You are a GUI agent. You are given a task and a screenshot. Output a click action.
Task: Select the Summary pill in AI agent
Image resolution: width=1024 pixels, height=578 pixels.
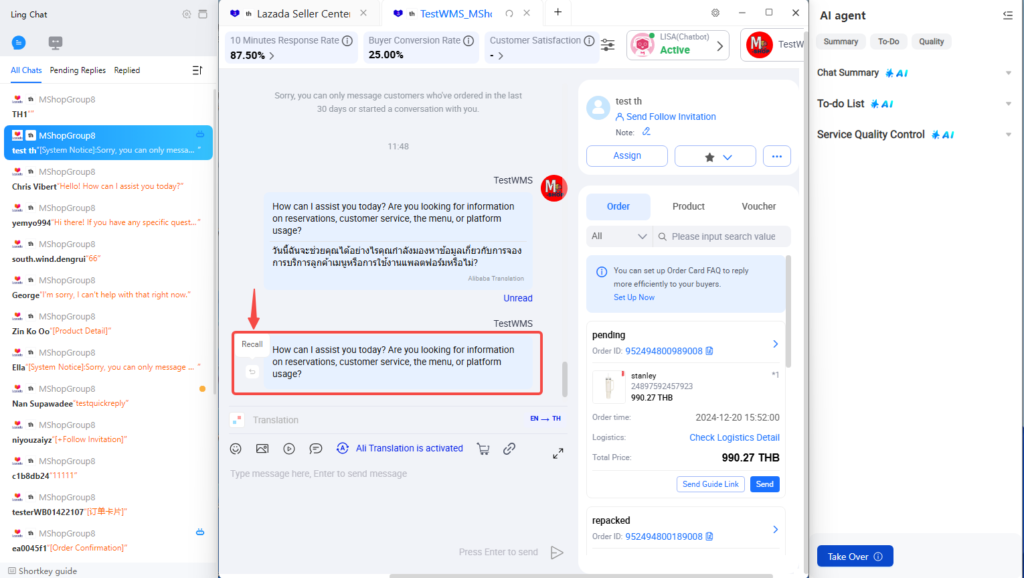click(x=840, y=42)
